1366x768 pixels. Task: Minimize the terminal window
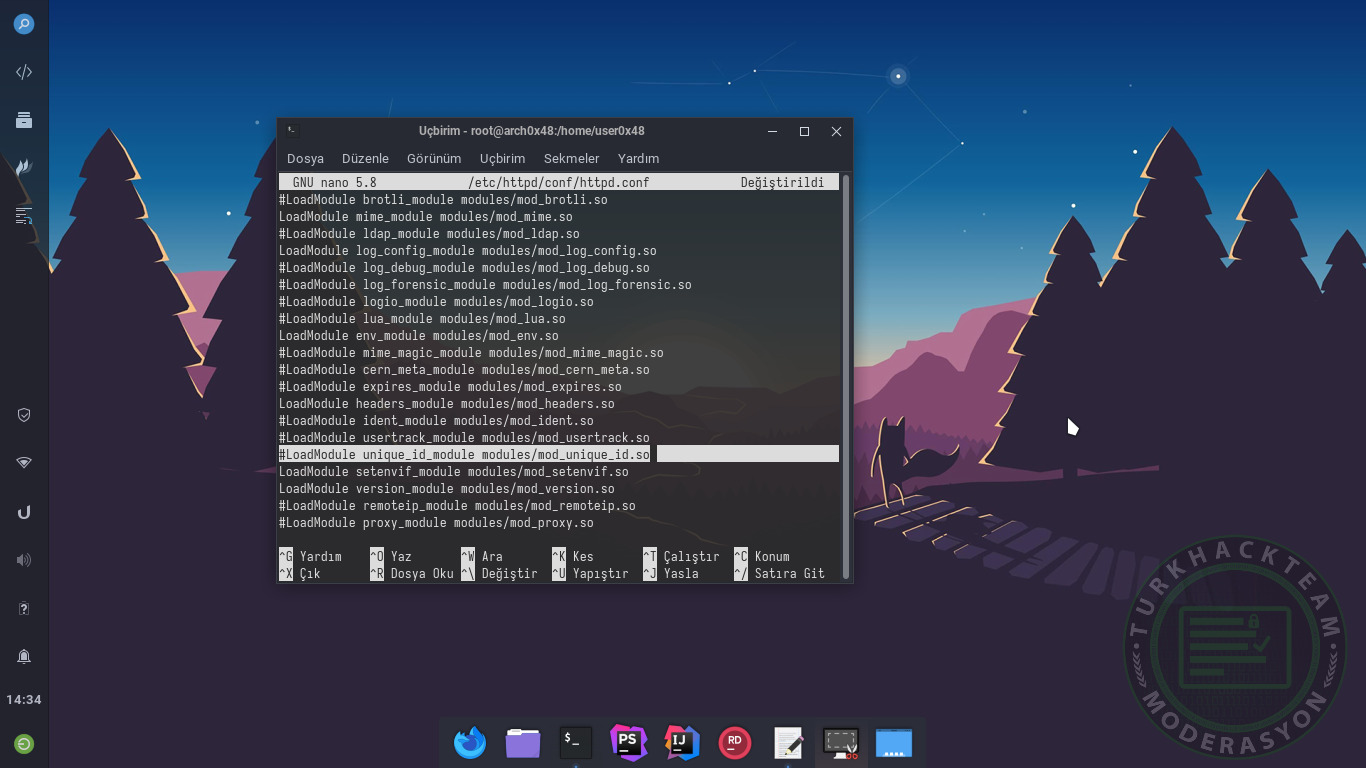point(772,131)
